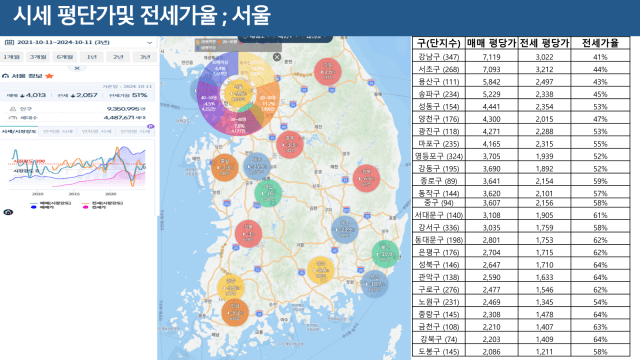Click the orange star favorite icon
The image size is (640, 360).
tap(49, 76)
